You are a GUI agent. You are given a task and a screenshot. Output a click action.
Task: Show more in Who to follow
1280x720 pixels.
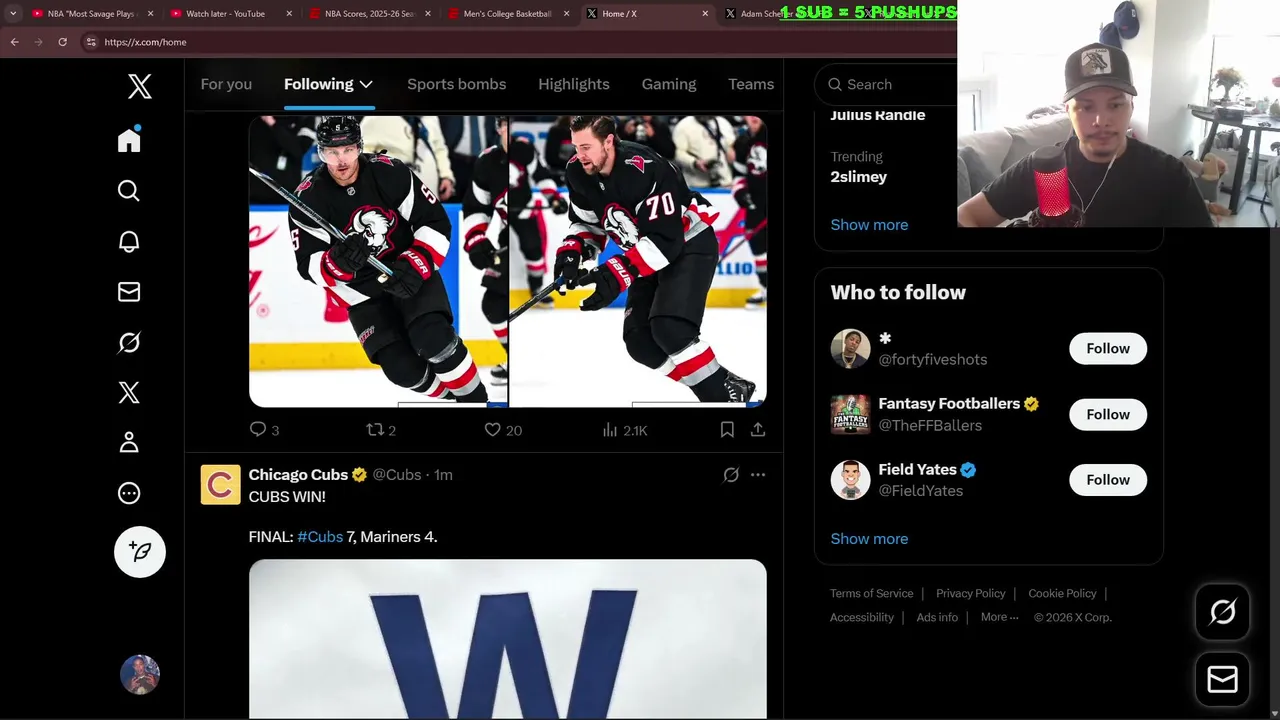click(869, 538)
